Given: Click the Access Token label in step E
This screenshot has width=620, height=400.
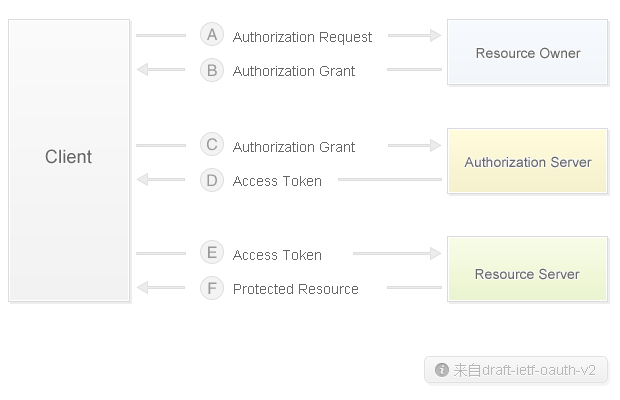Looking at the screenshot, I should pyautogui.click(x=277, y=255).
